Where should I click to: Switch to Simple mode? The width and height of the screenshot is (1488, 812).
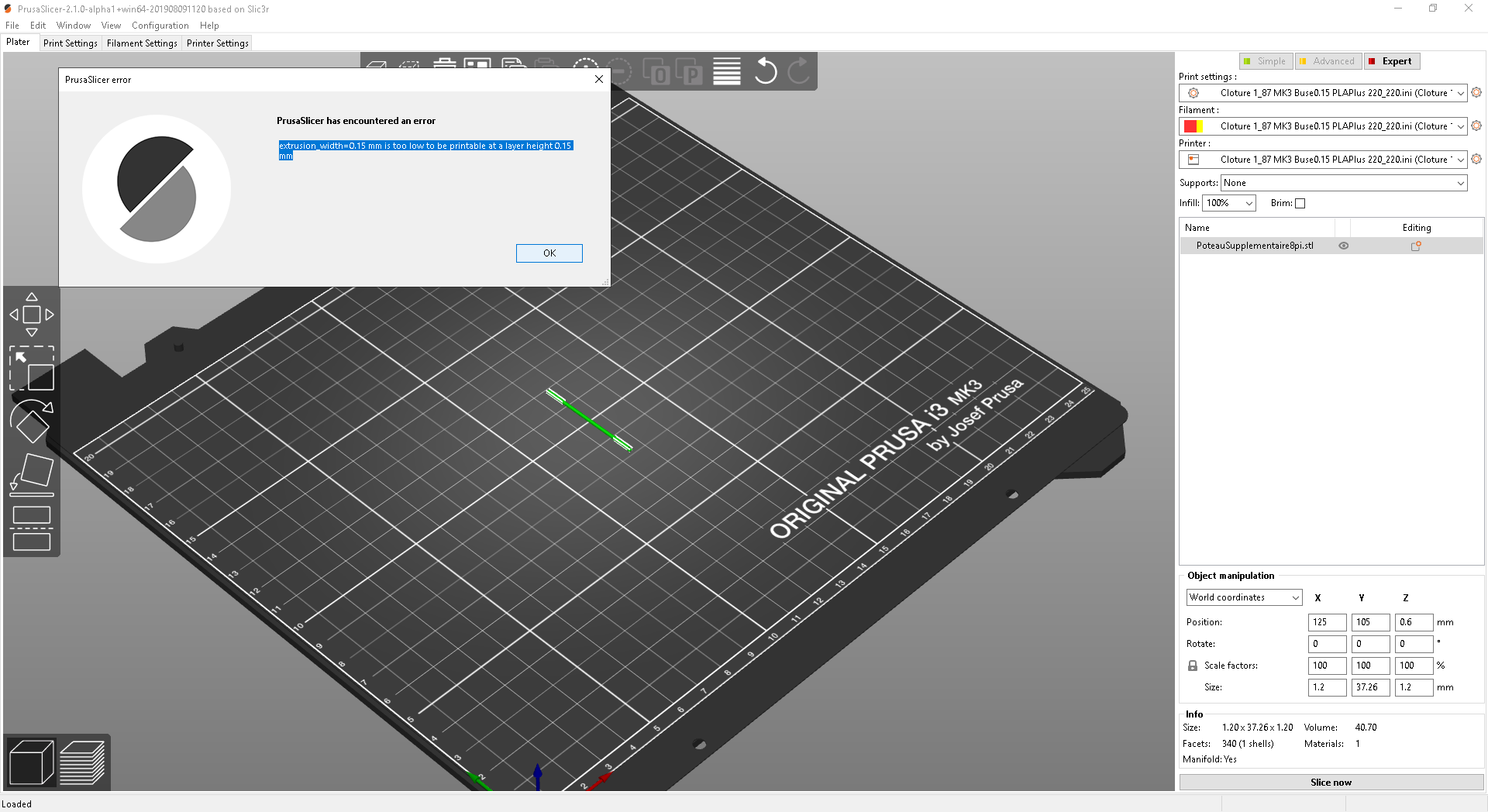pos(1266,61)
